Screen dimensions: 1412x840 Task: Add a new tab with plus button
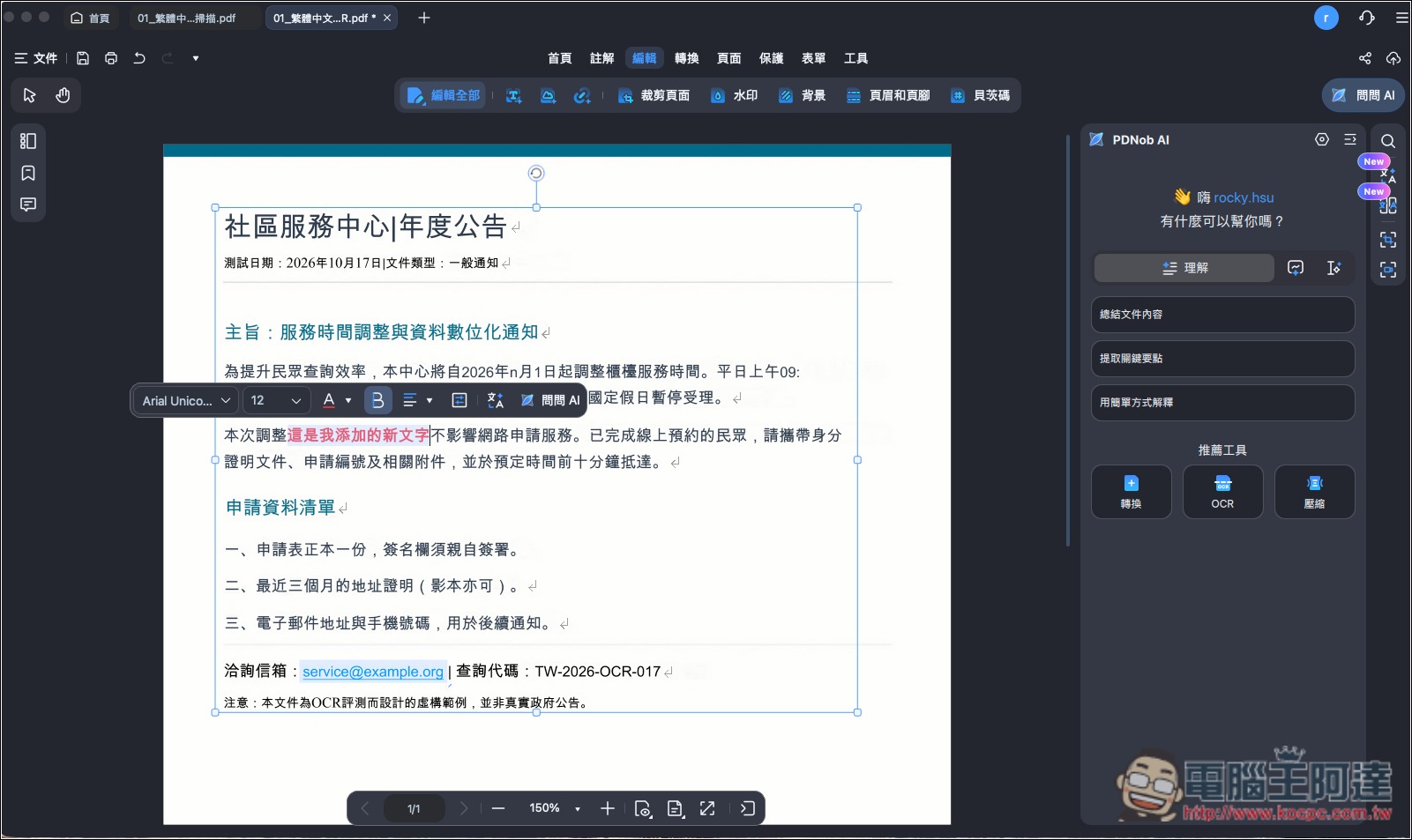(x=424, y=18)
